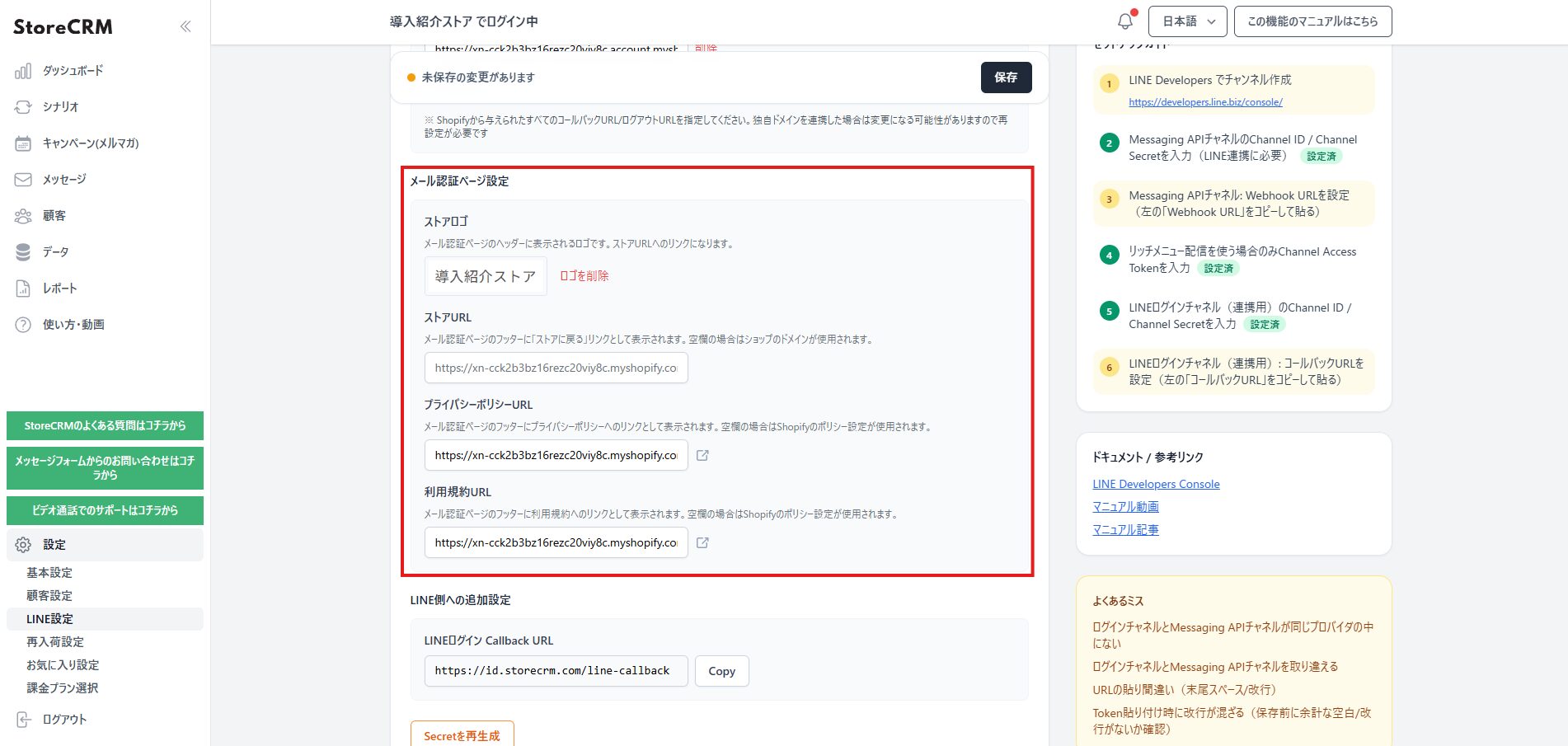
Task: Open LINE Developers Console link
Action: coord(1156,484)
